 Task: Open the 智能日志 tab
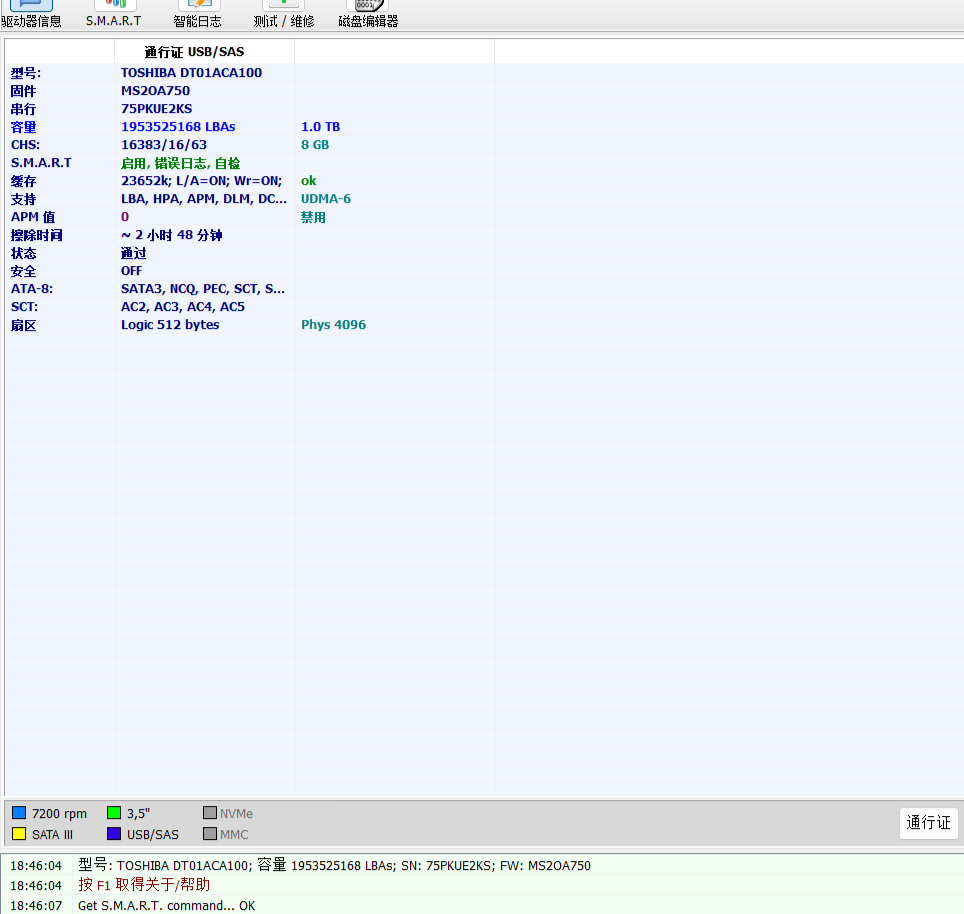197,14
